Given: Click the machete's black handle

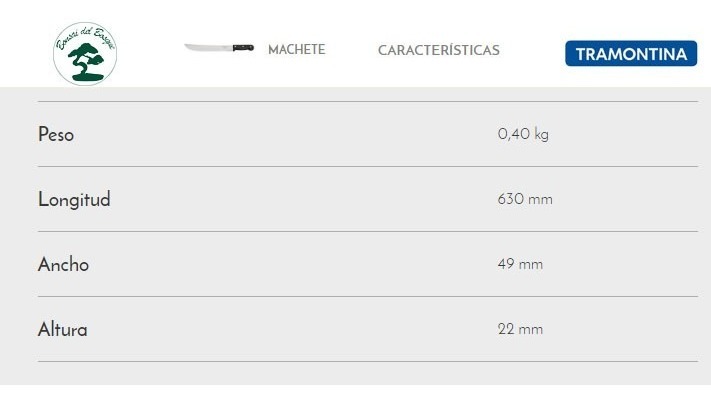Looking at the screenshot, I should (x=243, y=47).
